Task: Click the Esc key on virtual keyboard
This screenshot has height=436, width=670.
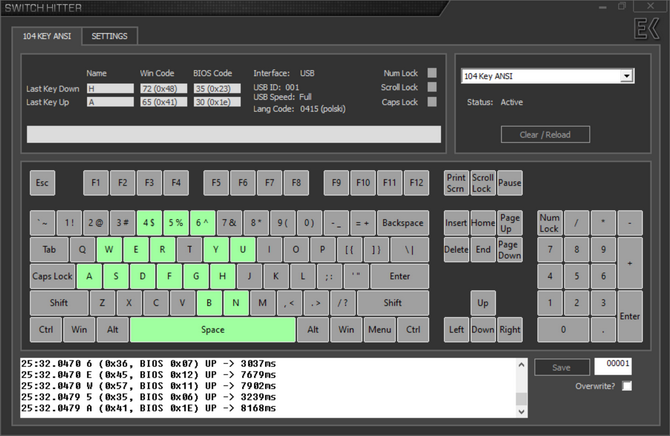Action: click(42, 183)
